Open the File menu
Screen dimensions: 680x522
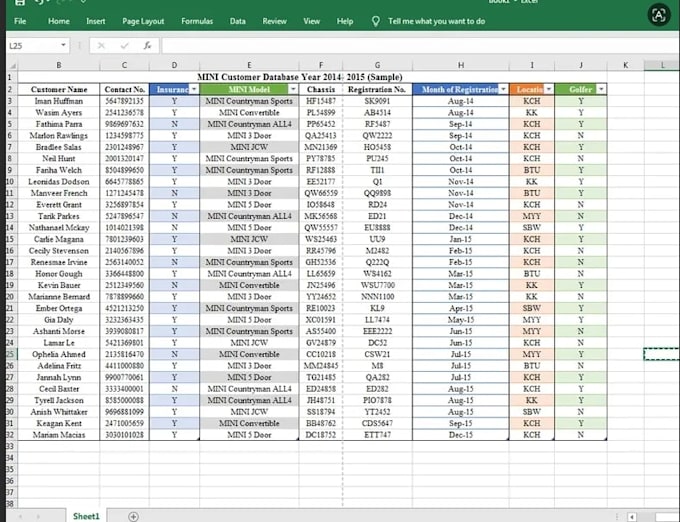20,21
